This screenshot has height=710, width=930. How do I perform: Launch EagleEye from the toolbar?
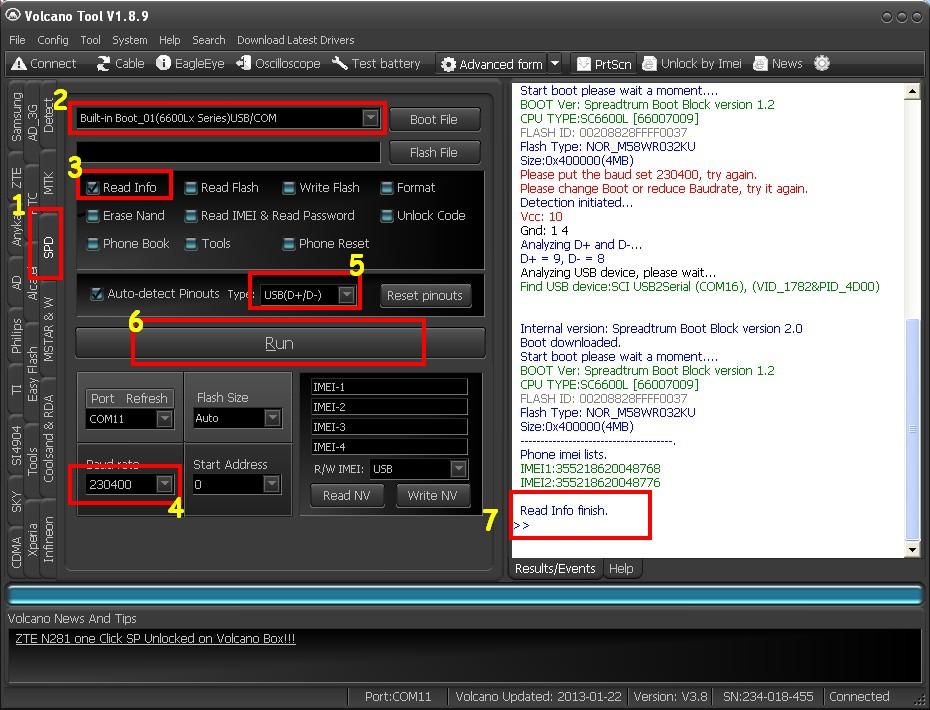click(164, 64)
